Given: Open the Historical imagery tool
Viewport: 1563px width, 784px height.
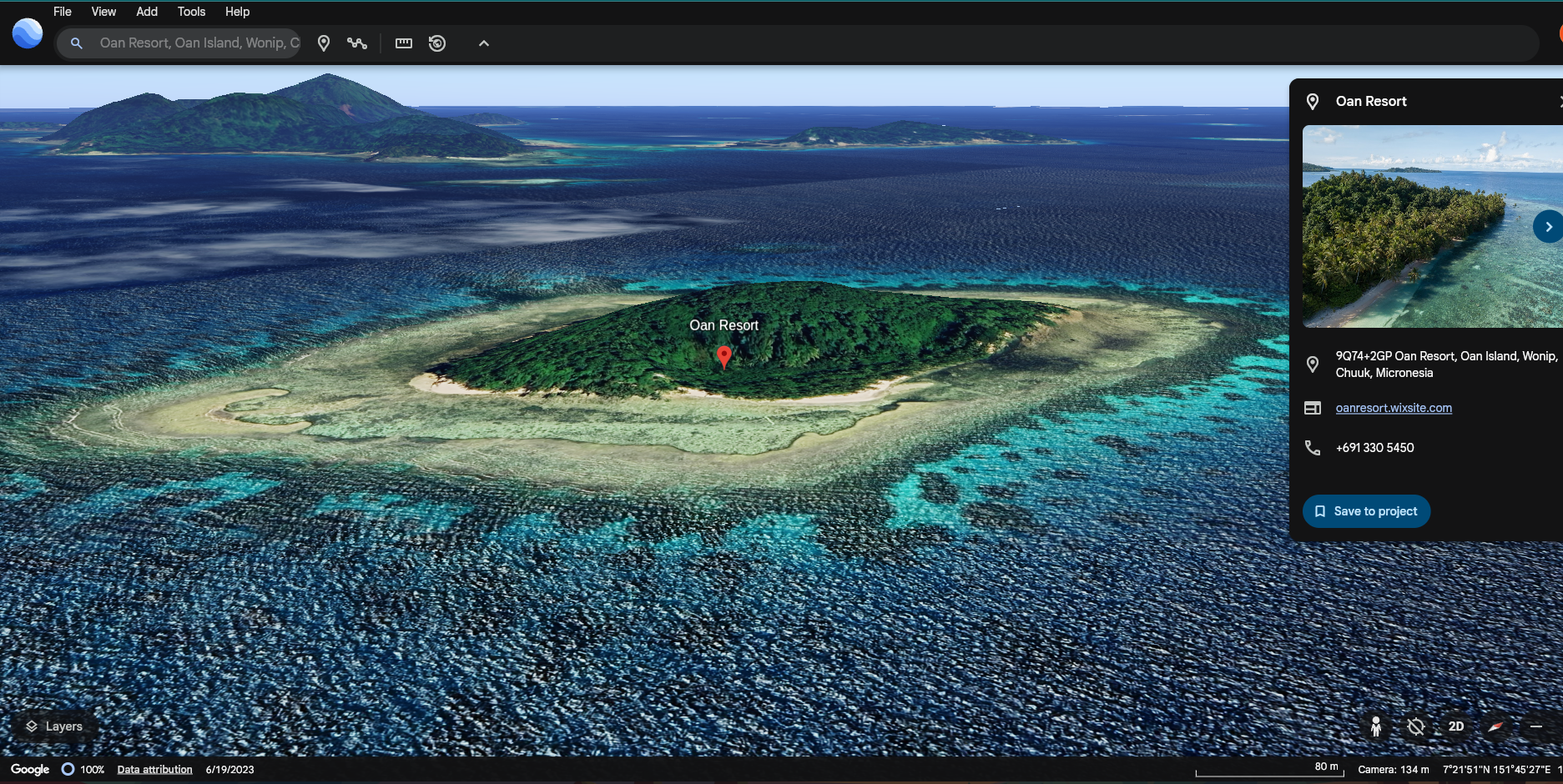Looking at the screenshot, I should point(438,43).
